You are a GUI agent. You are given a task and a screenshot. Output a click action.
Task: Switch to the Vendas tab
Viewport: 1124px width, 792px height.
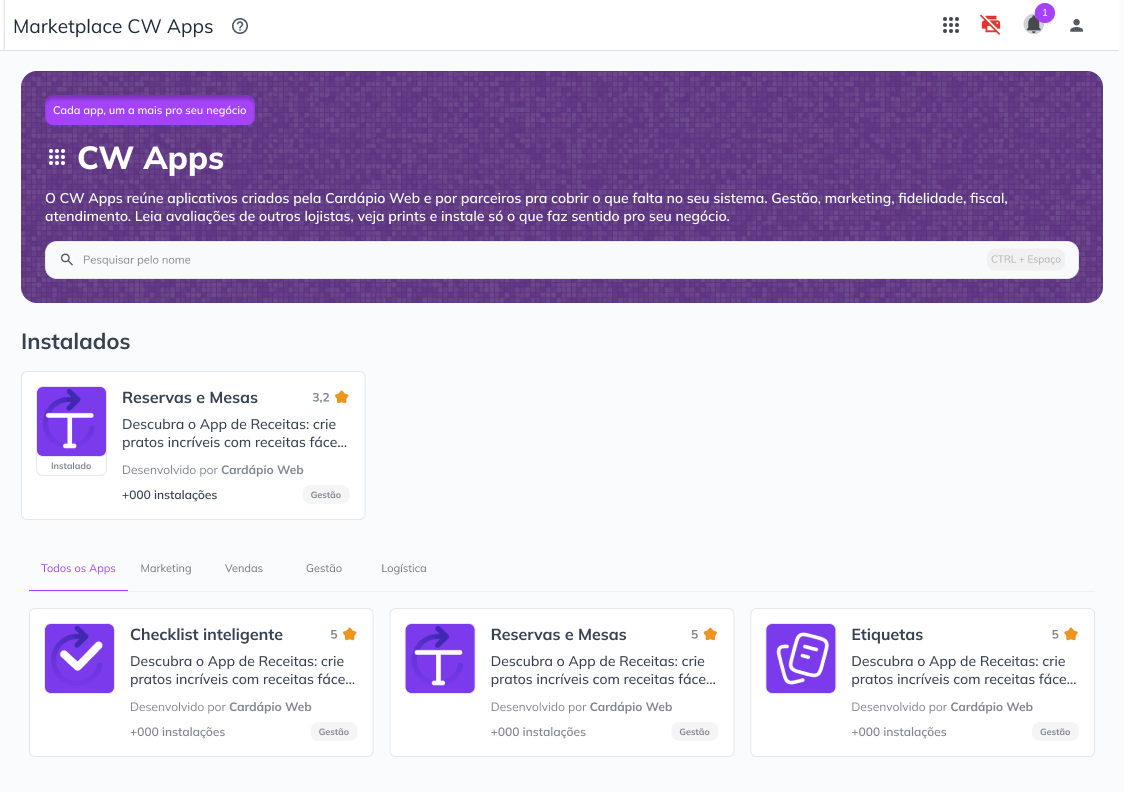click(244, 568)
